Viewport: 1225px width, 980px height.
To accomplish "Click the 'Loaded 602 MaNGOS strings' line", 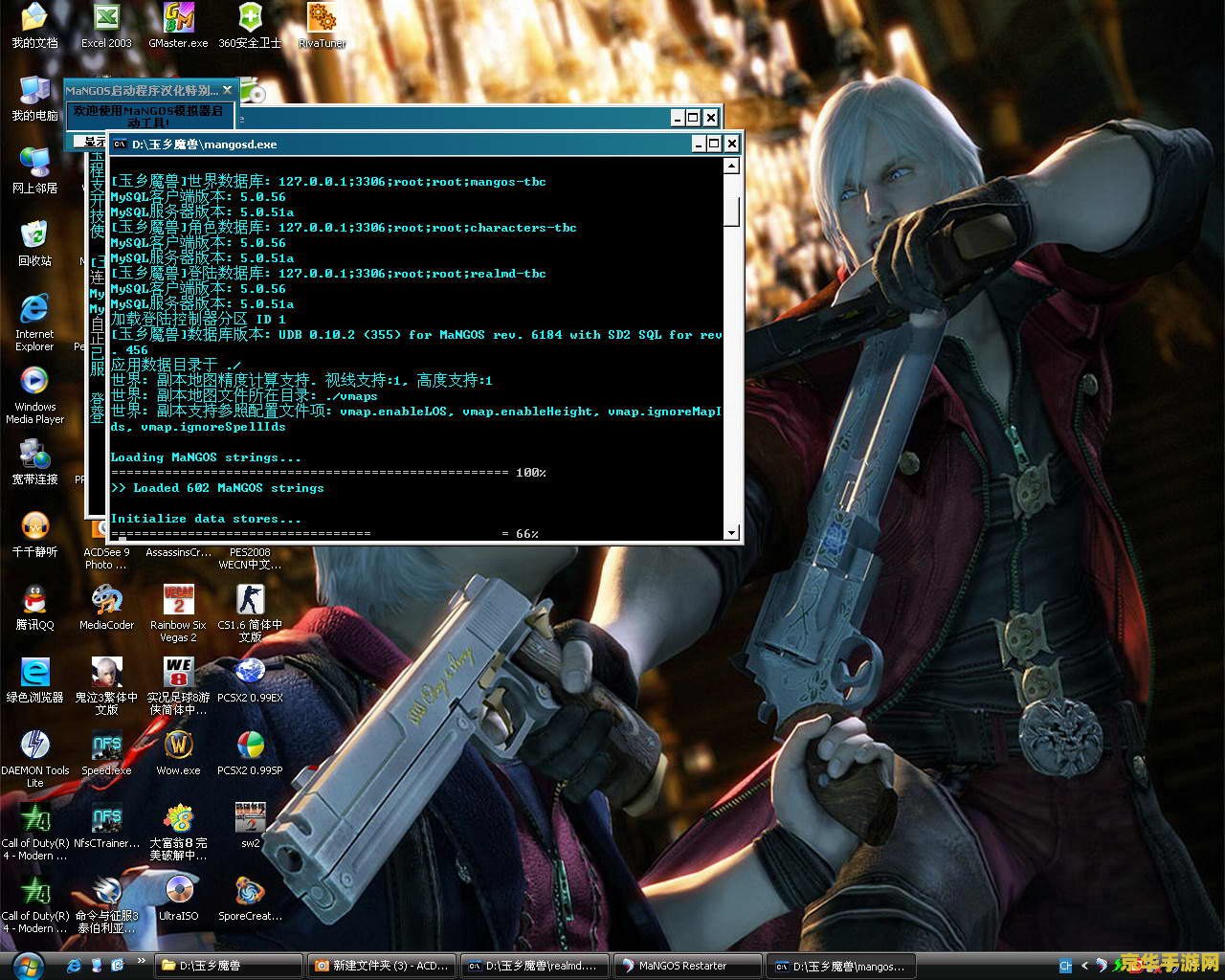I will (x=217, y=488).
